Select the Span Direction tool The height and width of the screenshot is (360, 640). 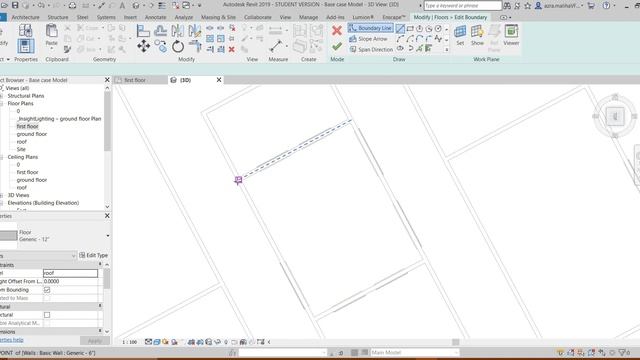click(x=371, y=49)
